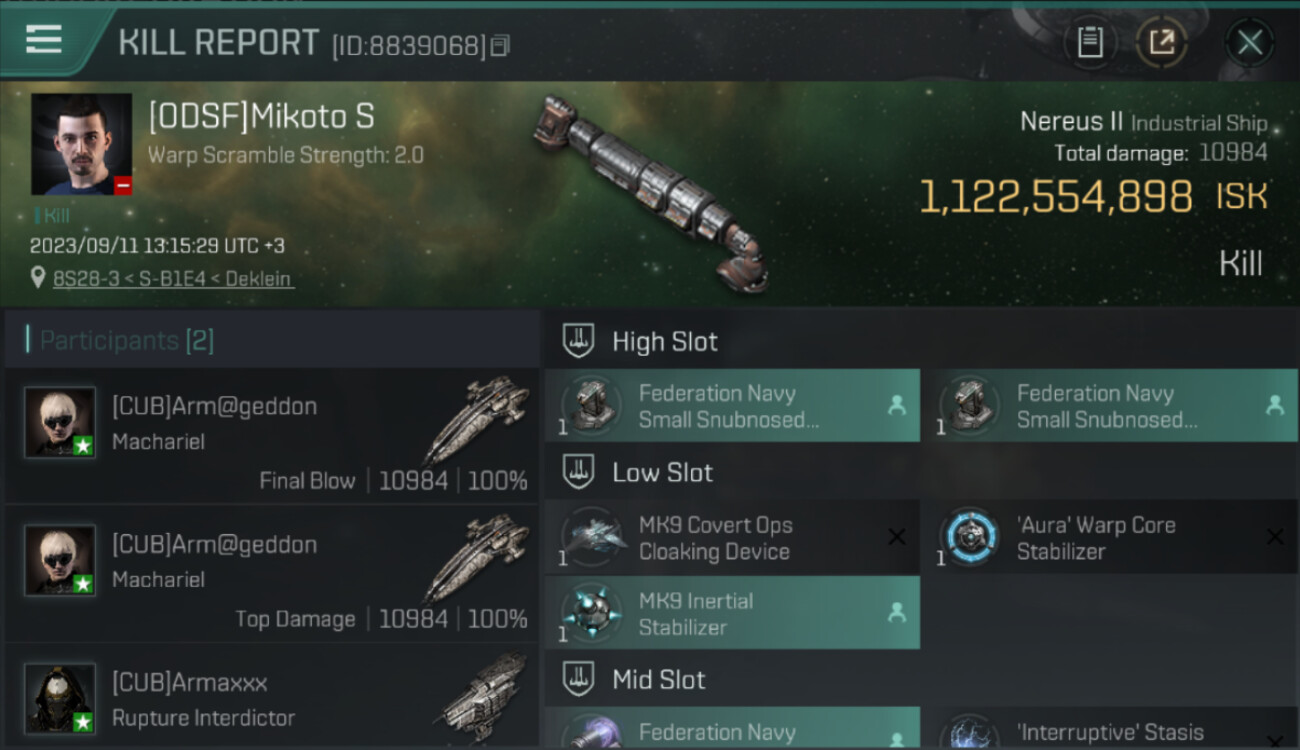Screen dimensions: 1300x750
Task: Collapse the High Slot section
Action: (x=578, y=341)
